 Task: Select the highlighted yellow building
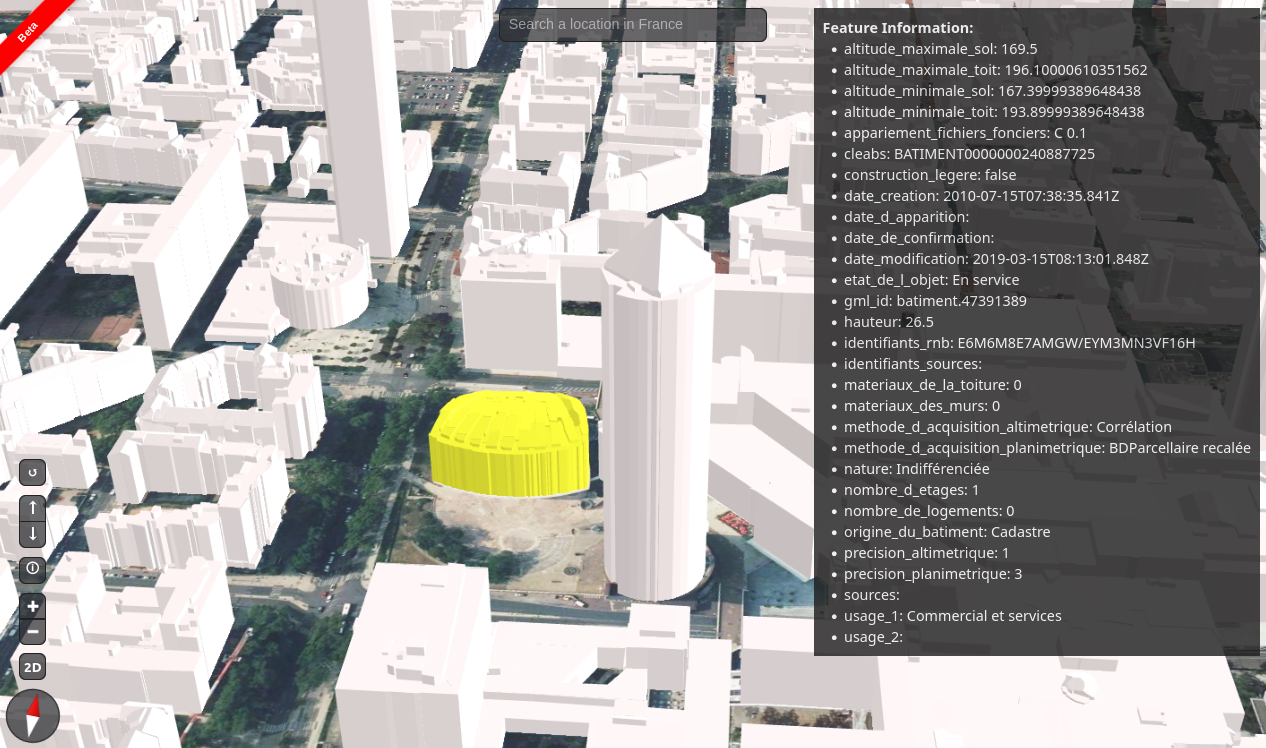[x=510, y=444]
